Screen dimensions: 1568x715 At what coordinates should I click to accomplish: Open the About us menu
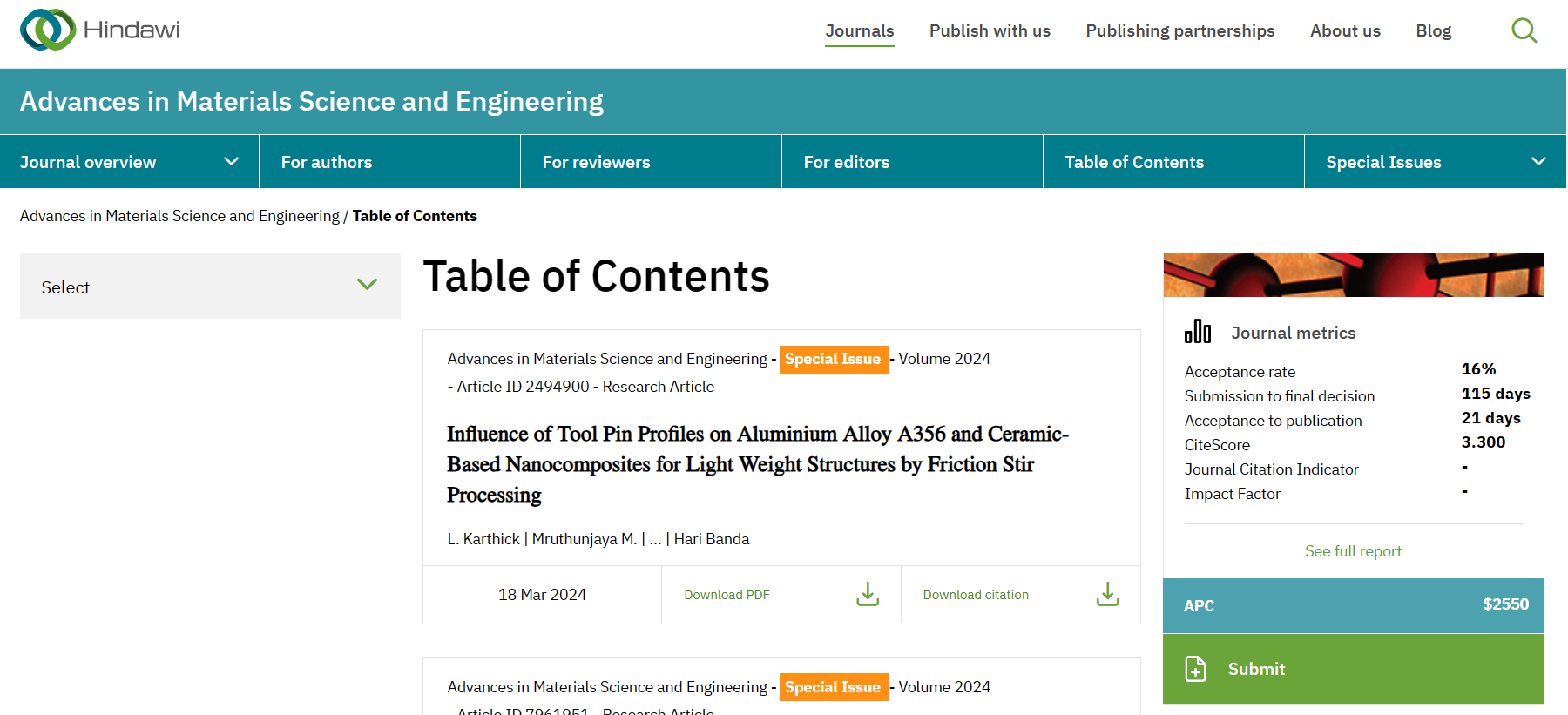pos(1345,30)
